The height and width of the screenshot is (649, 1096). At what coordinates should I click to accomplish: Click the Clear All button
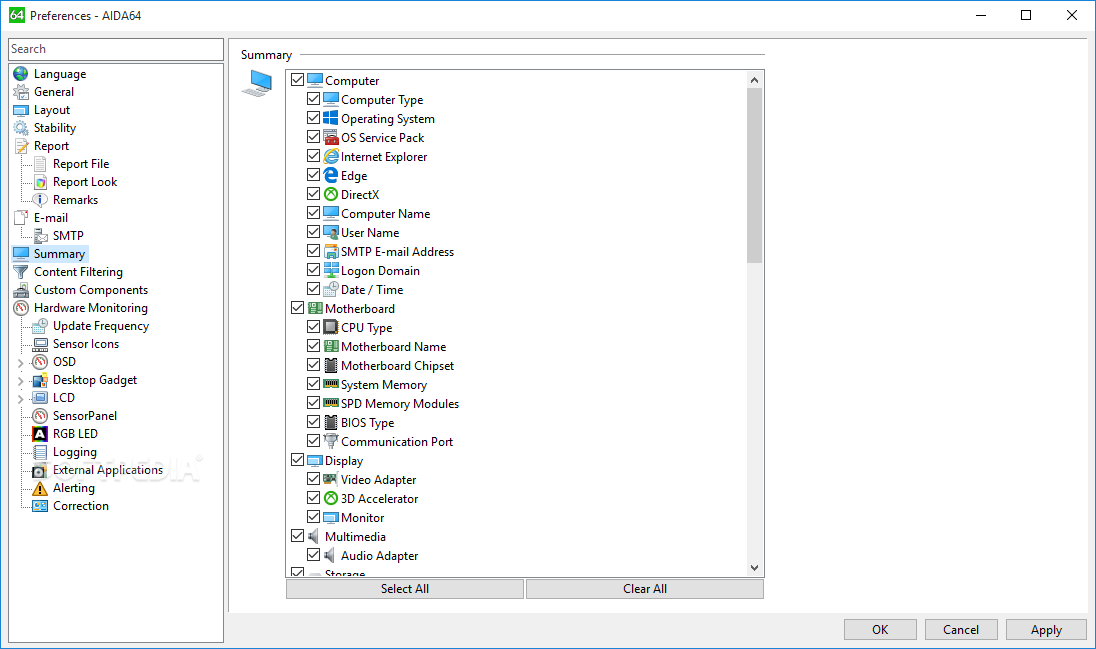coord(644,589)
